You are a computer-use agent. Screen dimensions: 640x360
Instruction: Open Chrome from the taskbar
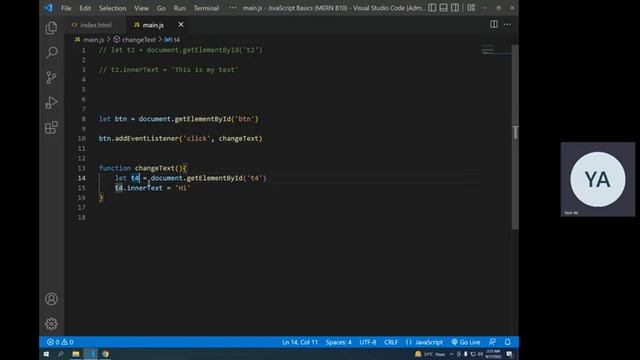[105, 354]
